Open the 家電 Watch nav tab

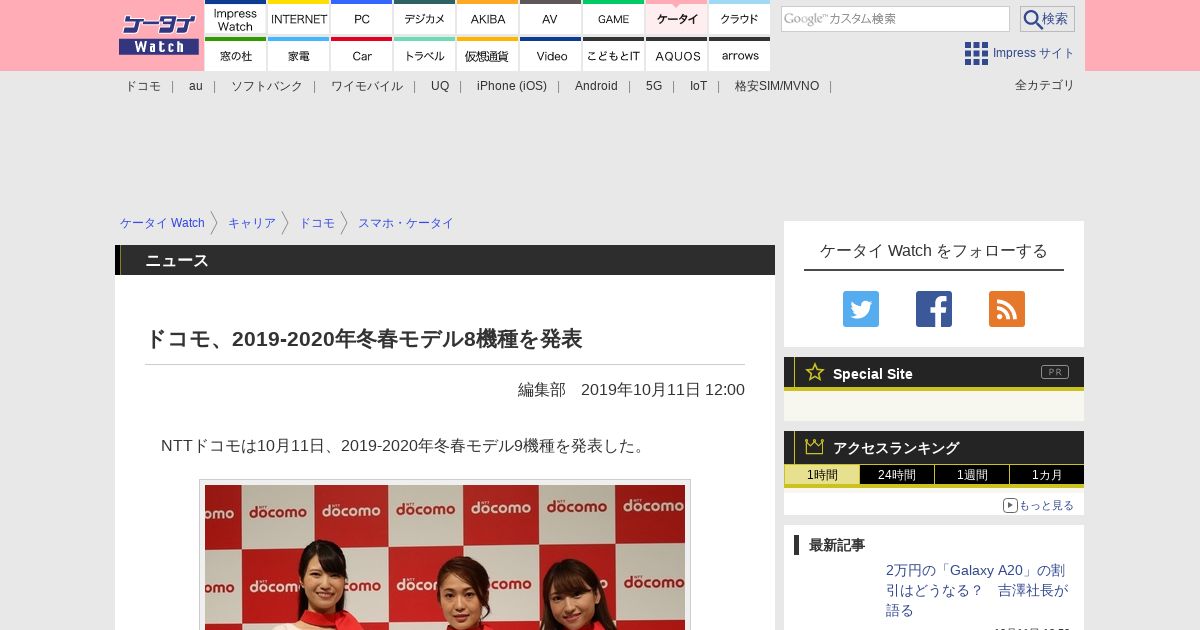point(299,55)
